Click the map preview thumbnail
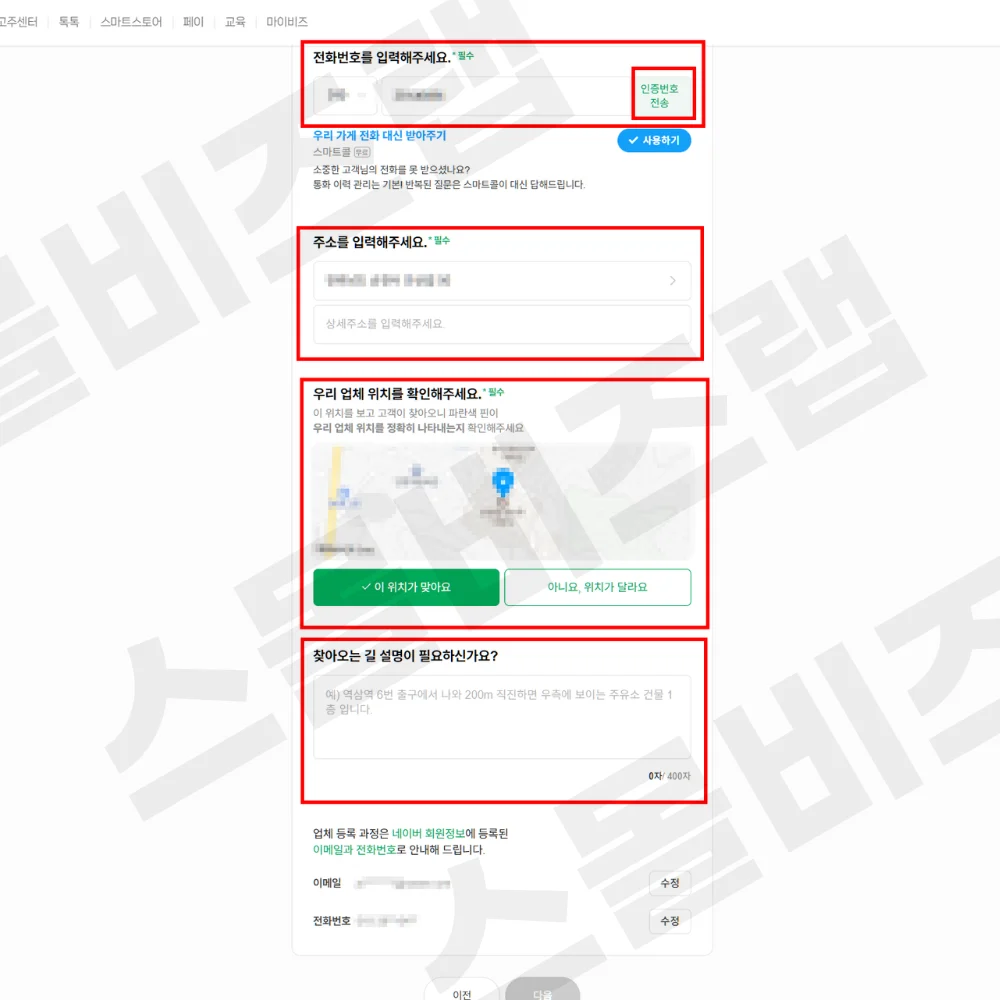This screenshot has width=1000, height=1000. coord(502,502)
